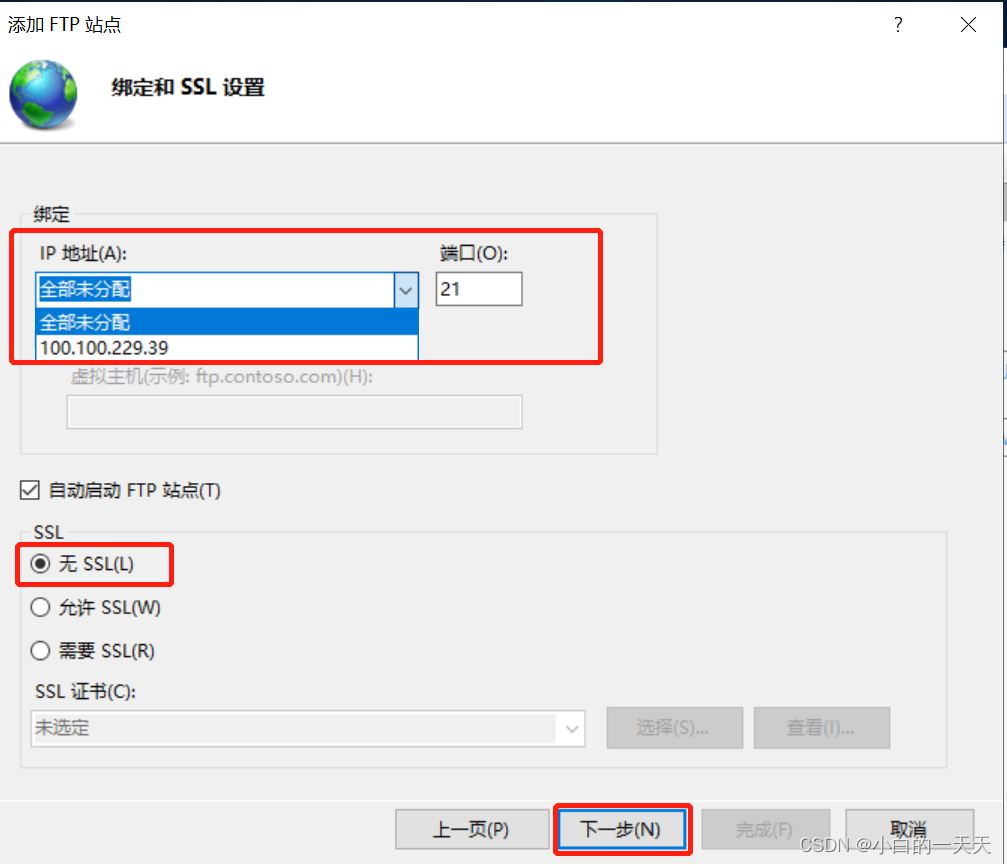Choose 100.100.229.39 from the IP list
The width and height of the screenshot is (1007, 864).
pyautogui.click(x=227, y=348)
